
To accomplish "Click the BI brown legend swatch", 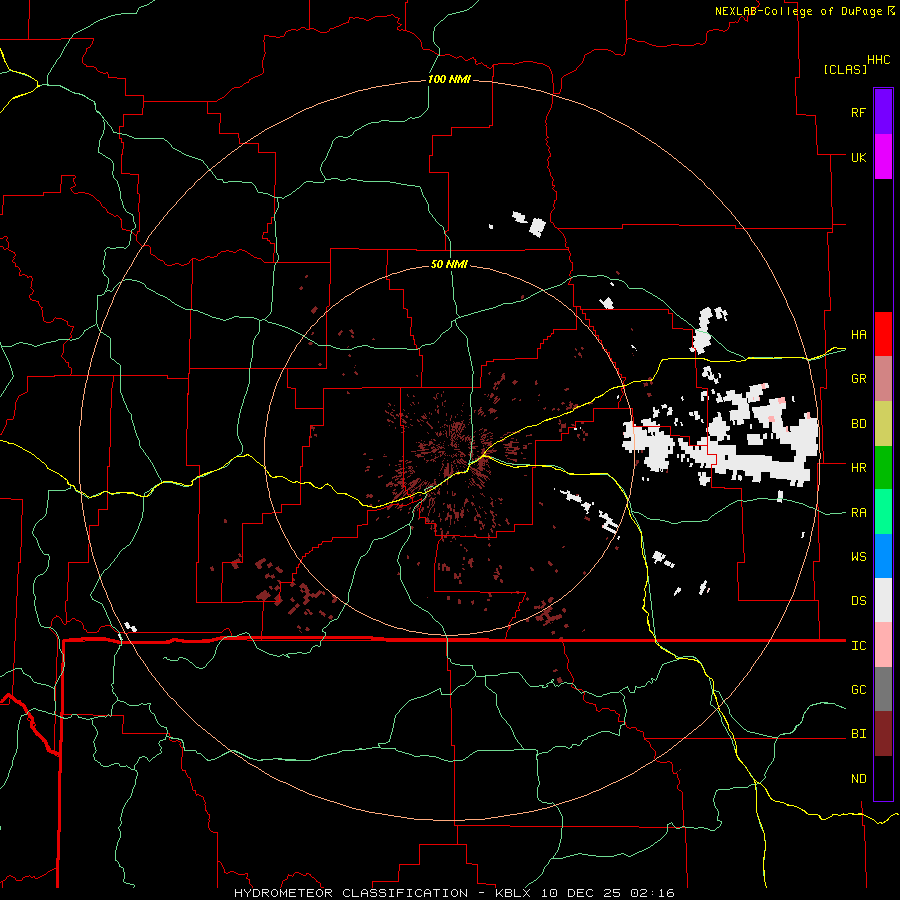I will pos(883,734).
